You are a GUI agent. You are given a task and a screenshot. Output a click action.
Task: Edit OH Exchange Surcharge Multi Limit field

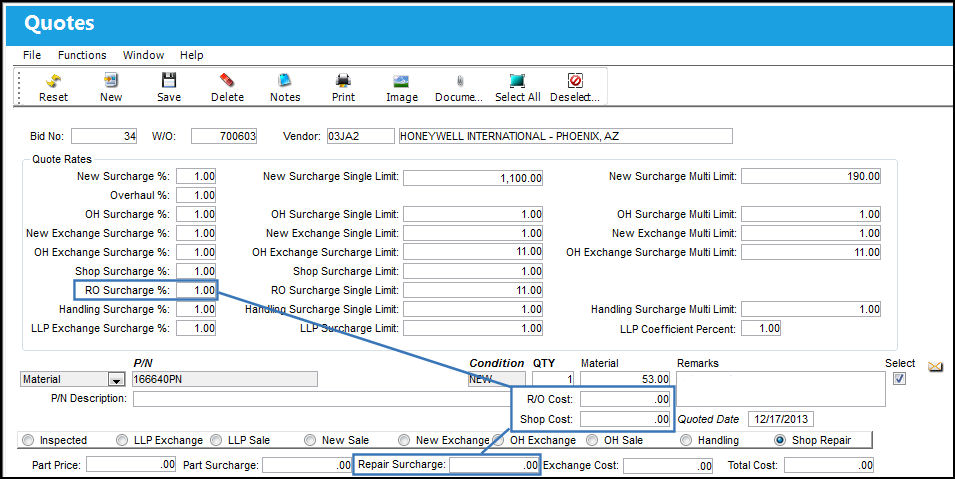pyautogui.click(x=811, y=252)
